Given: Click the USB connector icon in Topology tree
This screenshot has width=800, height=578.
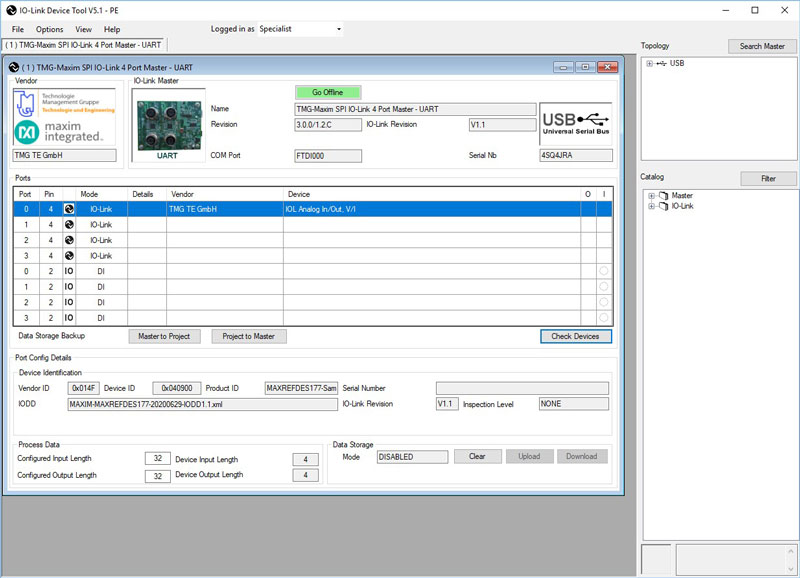Looking at the screenshot, I should (x=662, y=63).
